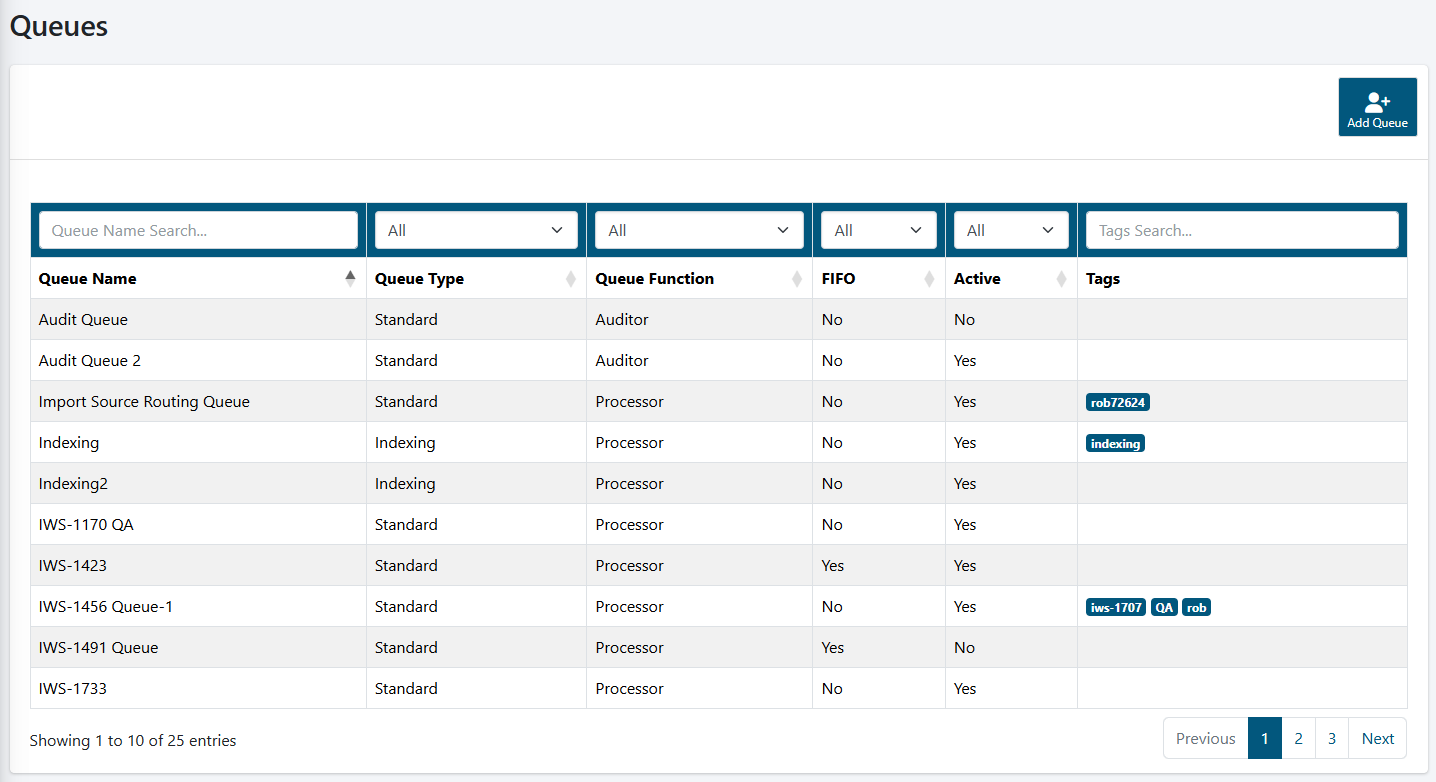Screen dimensions: 1436x782
Task: Sort by the Queue Function column header
Action: click(699, 279)
